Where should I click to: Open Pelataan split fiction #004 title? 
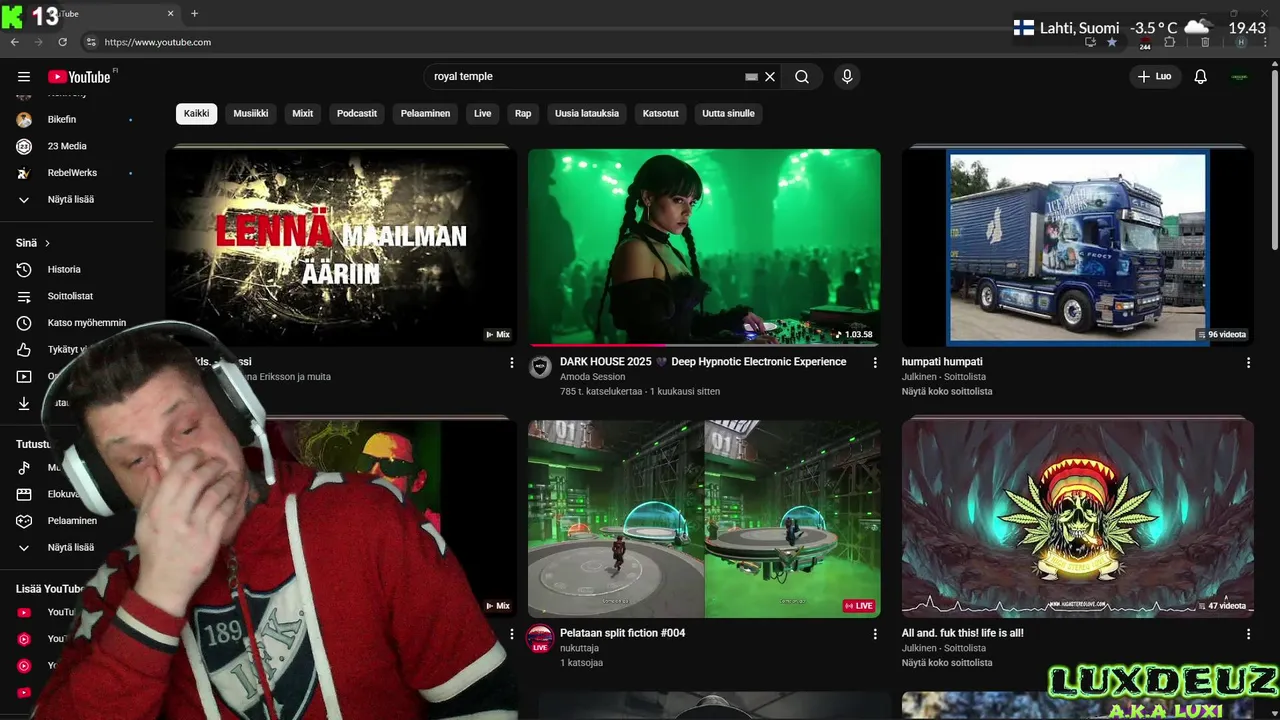622,633
